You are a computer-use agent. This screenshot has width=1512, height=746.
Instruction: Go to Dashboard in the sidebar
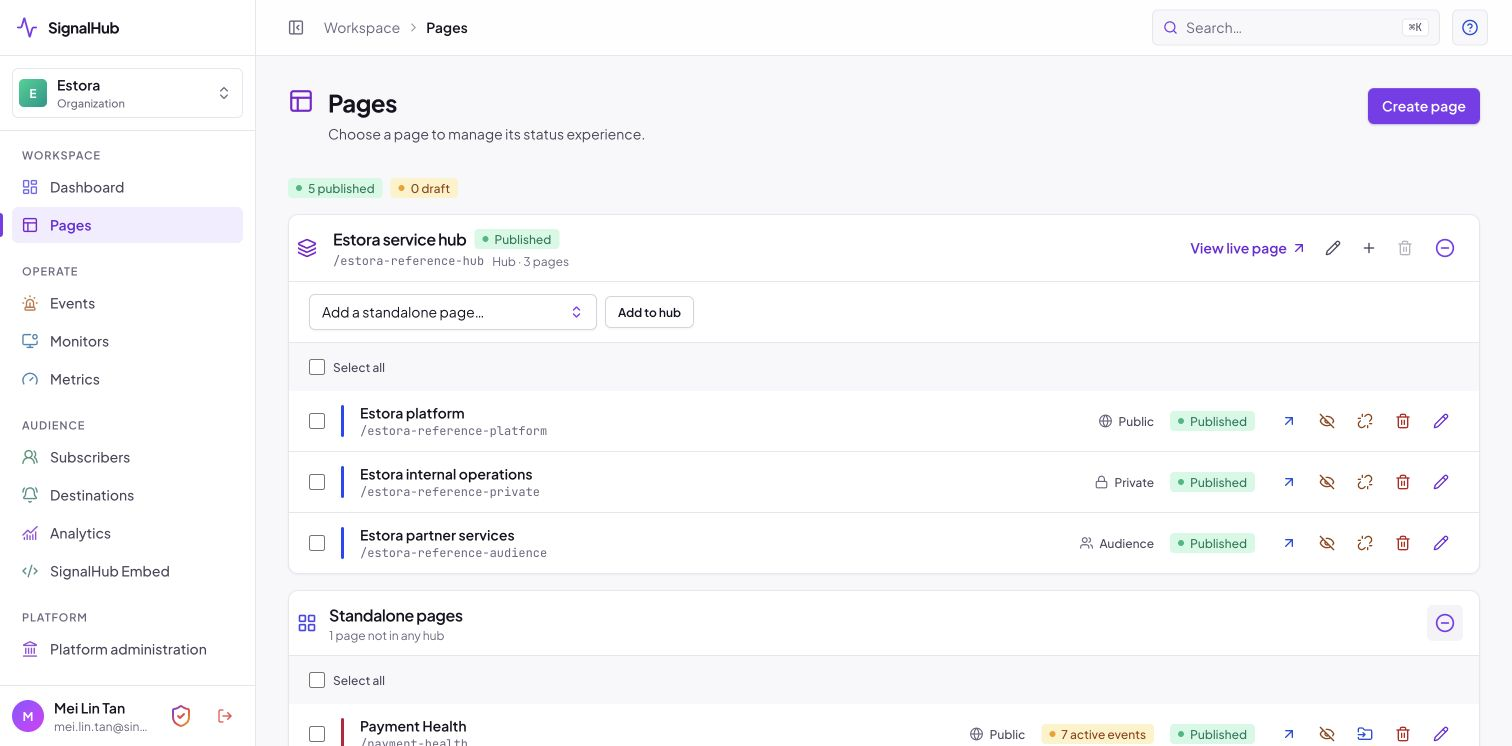pyautogui.click(x=127, y=187)
